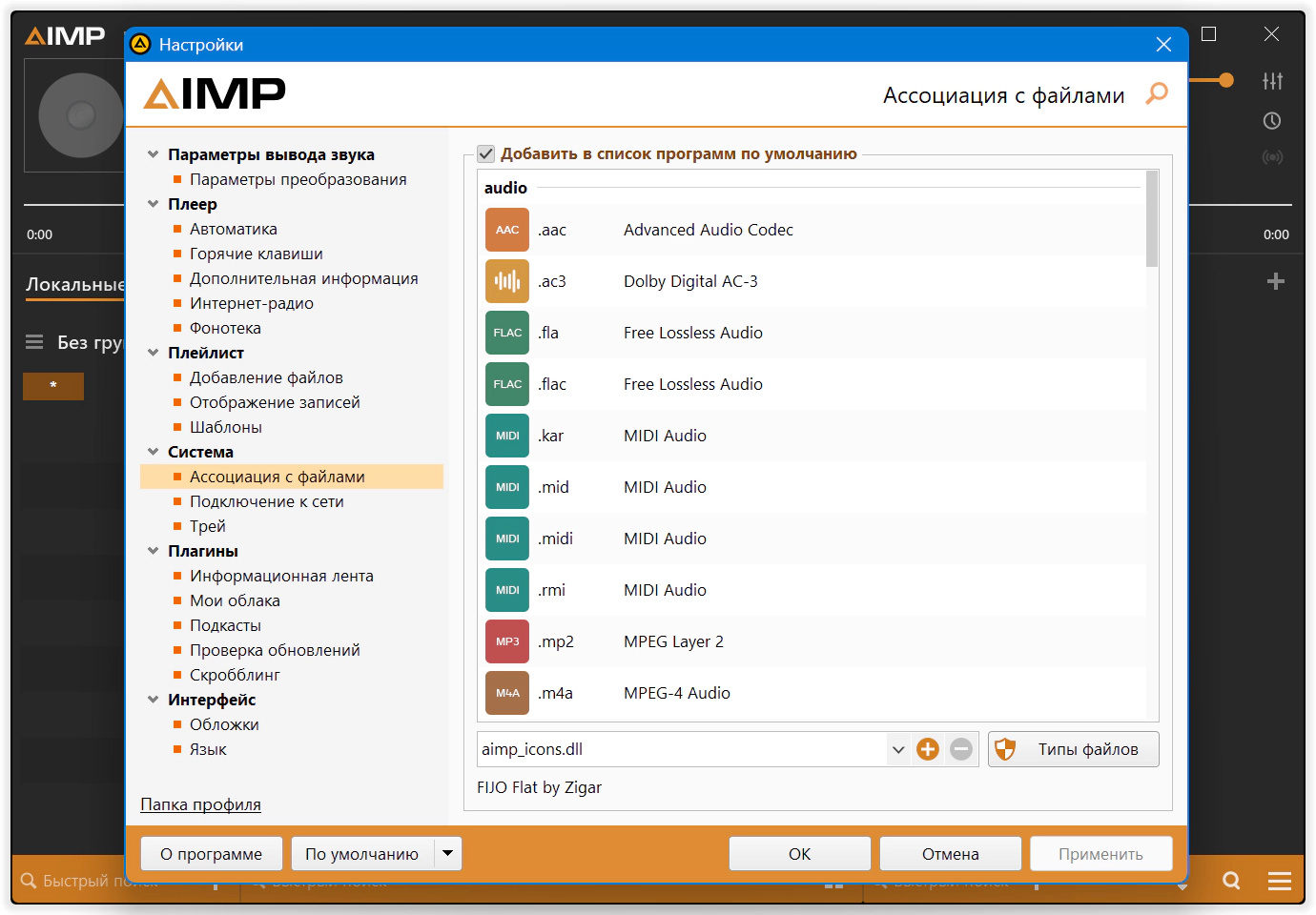The image size is (1316, 915).
Task: Collapse the Плеер tree section
Action: (153, 204)
